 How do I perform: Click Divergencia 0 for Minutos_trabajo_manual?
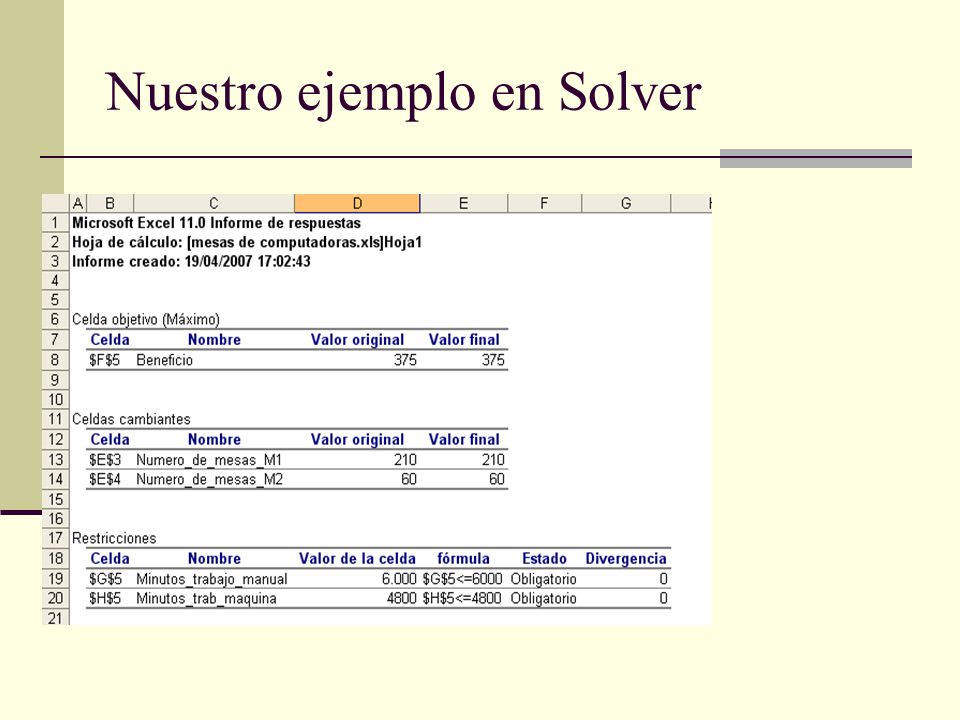(663, 579)
